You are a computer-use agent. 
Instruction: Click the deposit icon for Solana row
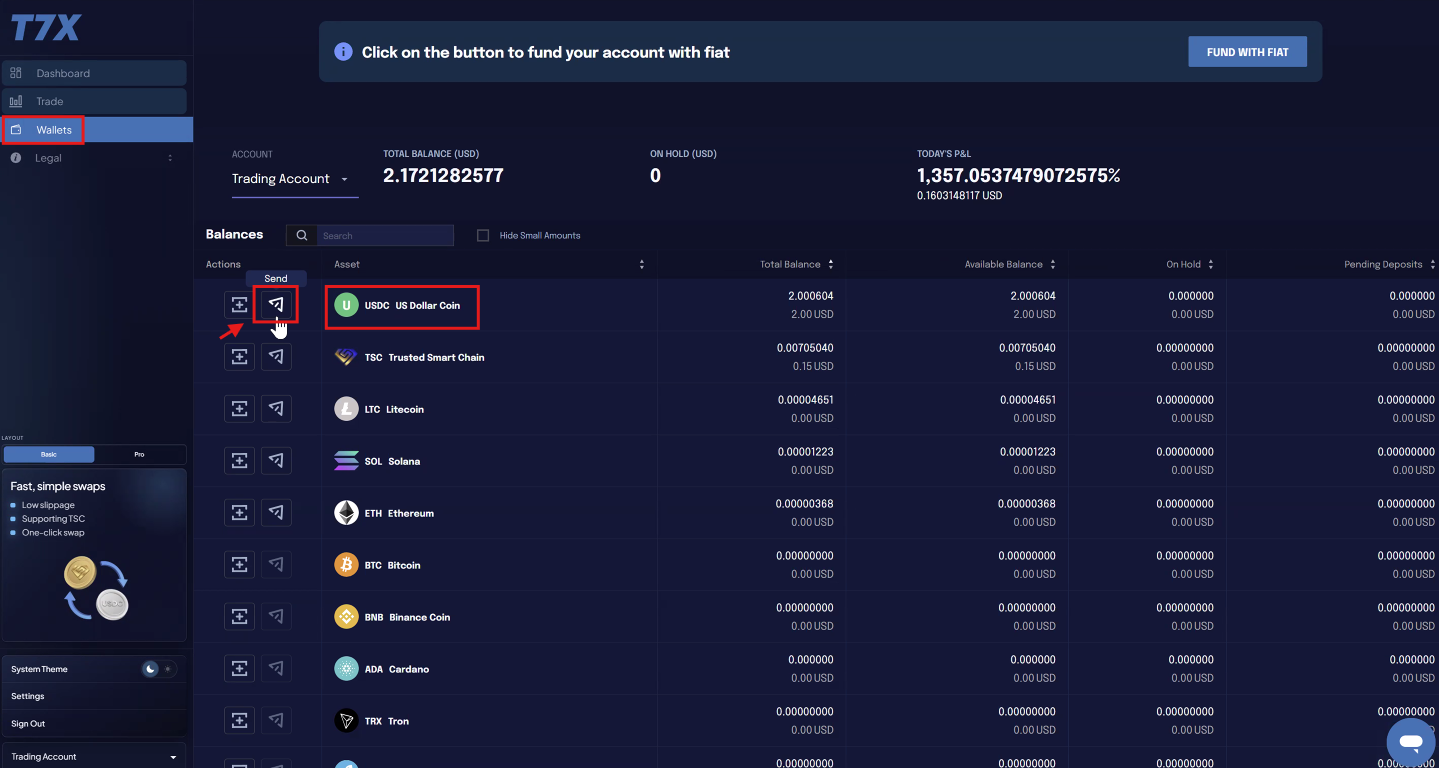(239, 460)
